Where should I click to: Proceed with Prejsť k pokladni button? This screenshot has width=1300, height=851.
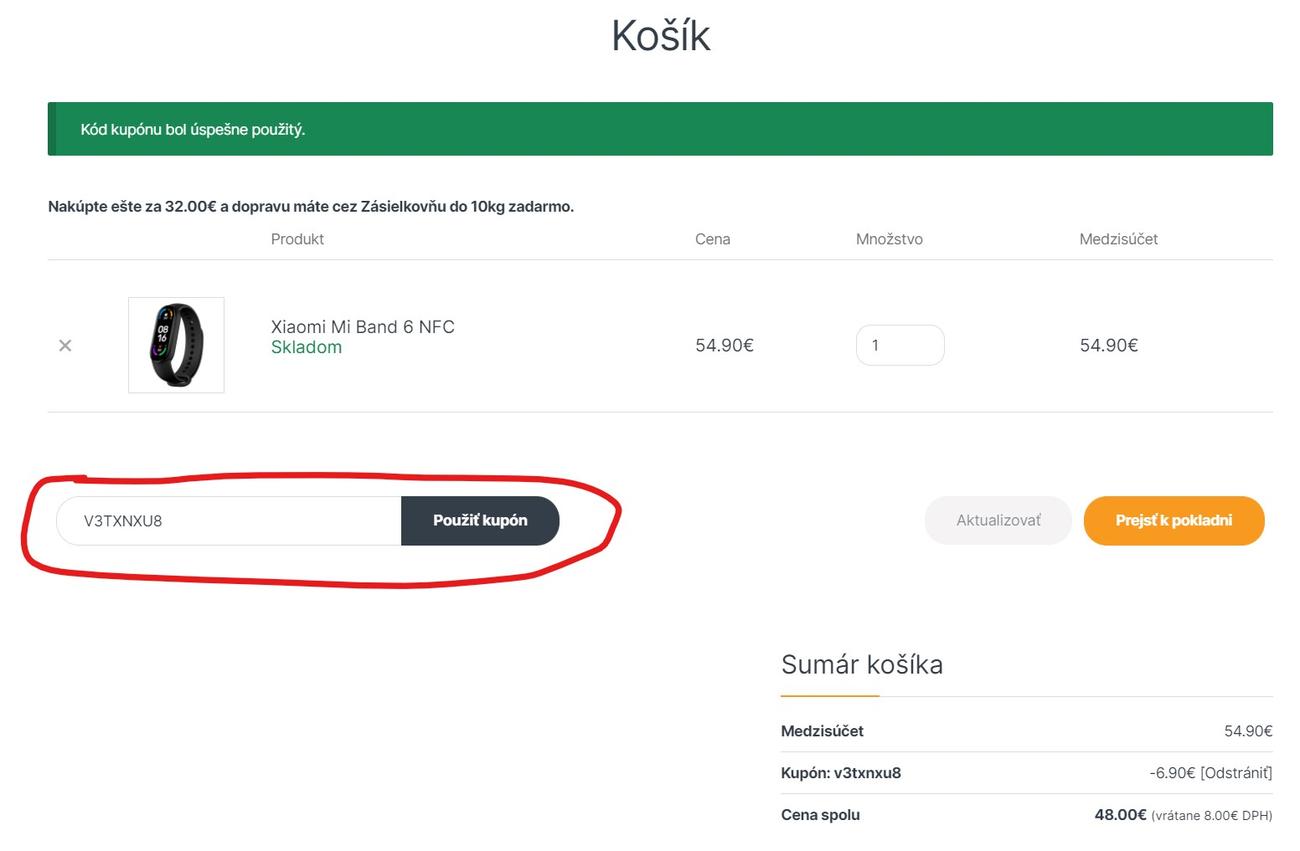point(1173,521)
